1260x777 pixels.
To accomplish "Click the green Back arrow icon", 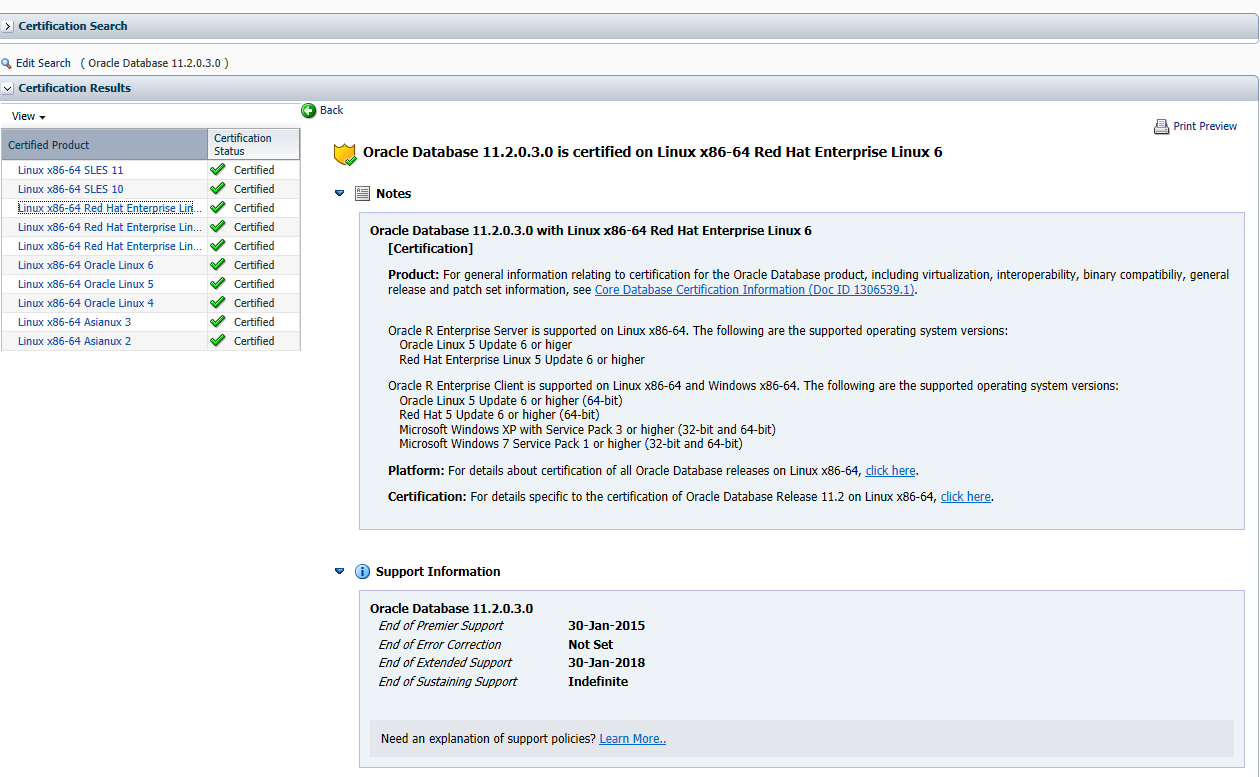I will pos(309,110).
